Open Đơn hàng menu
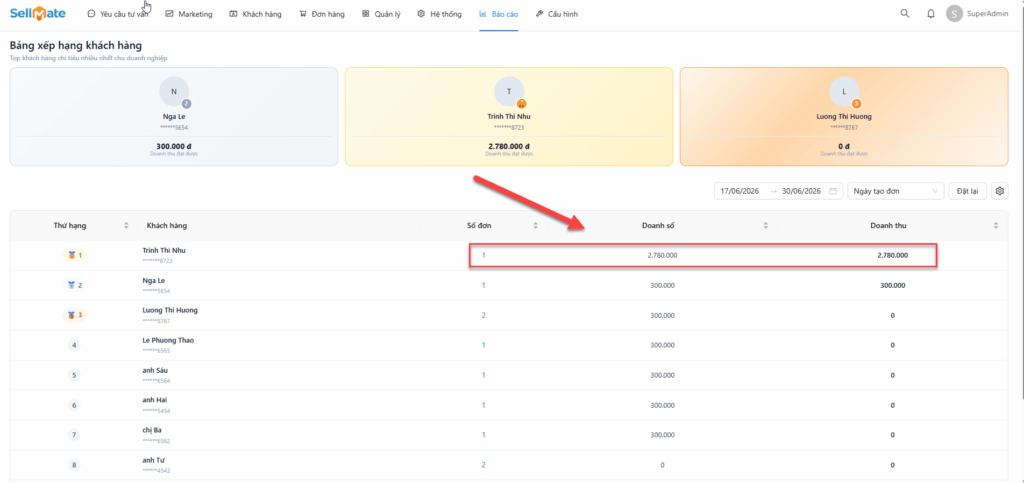Image resolution: width=1024 pixels, height=483 pixels. (322, 14)
